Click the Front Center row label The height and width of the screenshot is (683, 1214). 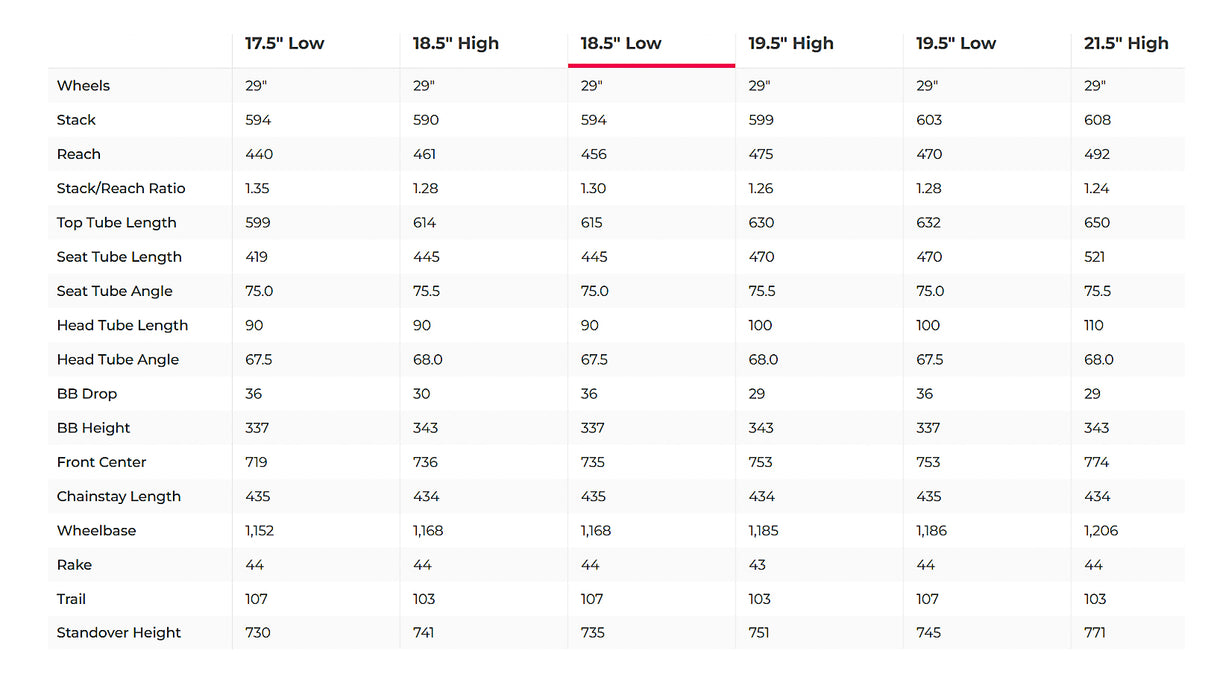(x=101, y=462)
